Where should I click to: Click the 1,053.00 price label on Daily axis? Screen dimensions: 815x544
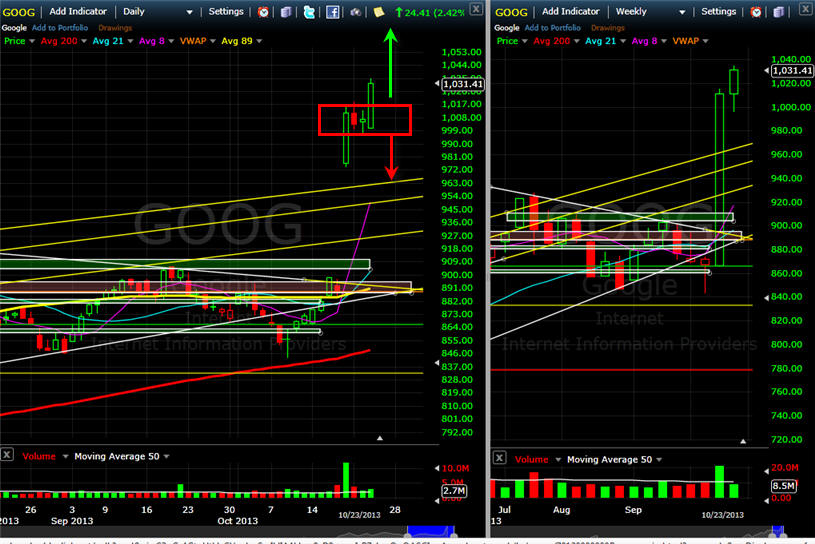[462, 52]
